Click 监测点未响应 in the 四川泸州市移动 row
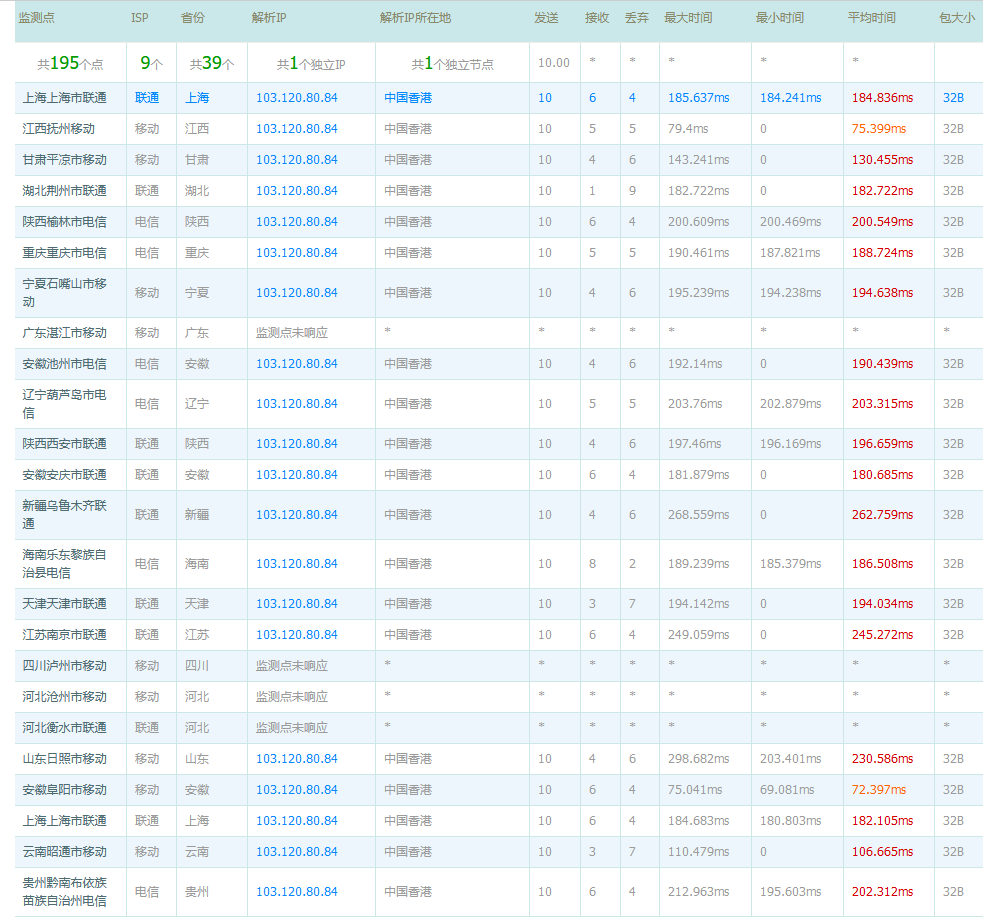The width and height of the screenshot is (983, 917). [291, 666]
